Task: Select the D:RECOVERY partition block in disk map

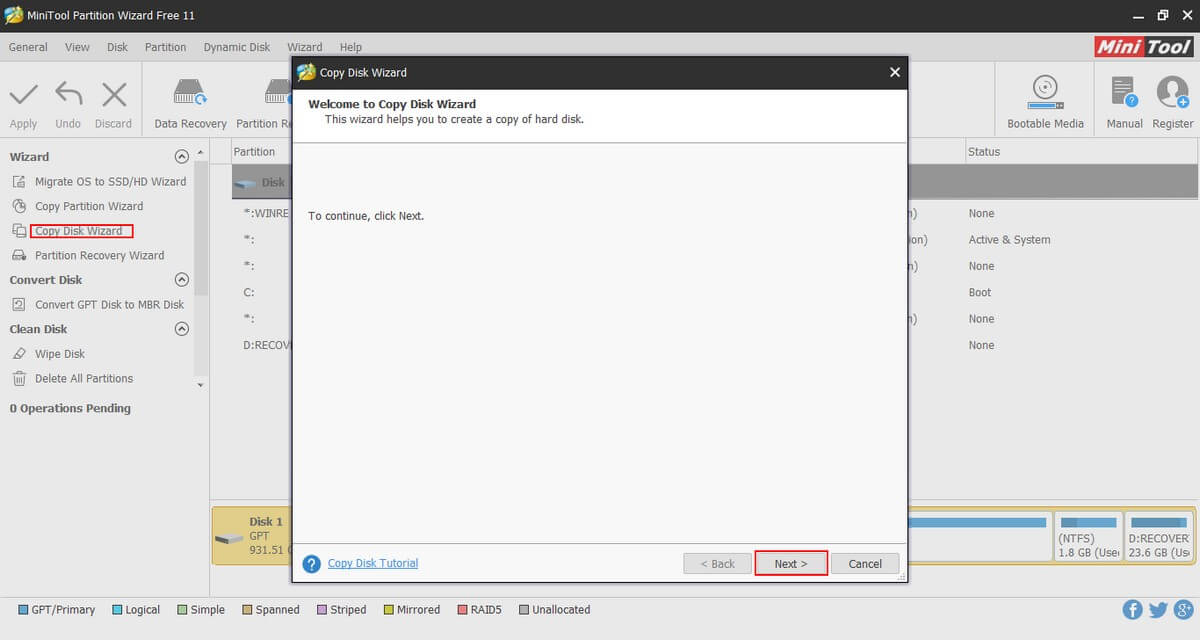Action: (x=1159, y=538)
